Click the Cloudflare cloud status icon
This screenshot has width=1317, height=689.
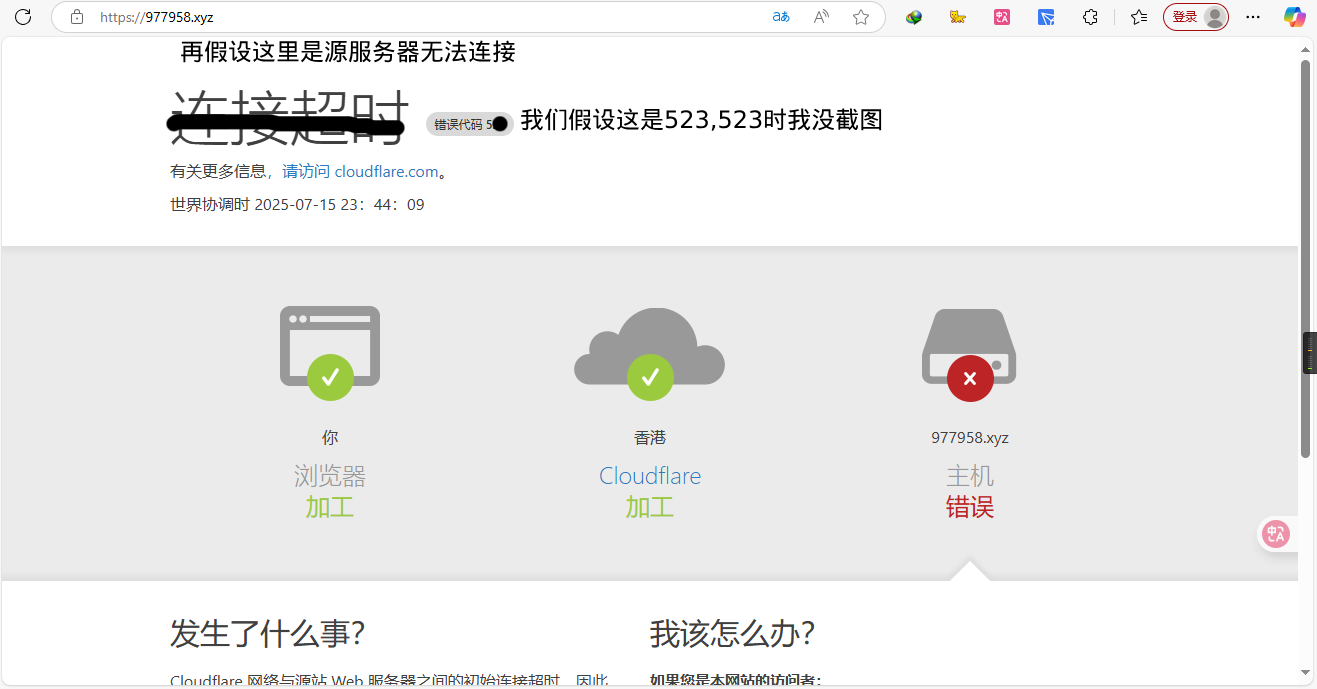[650, 353]
